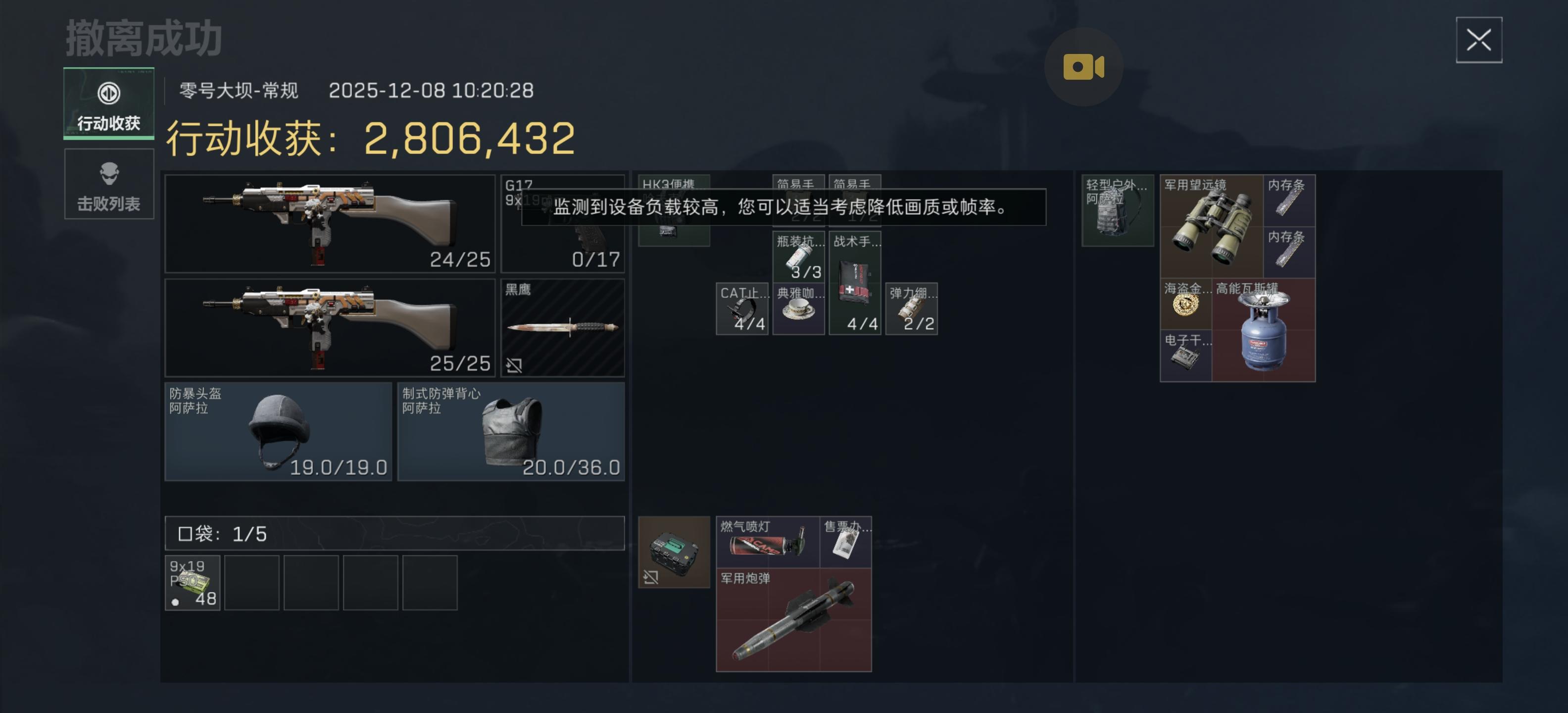Switch to the 击败列表 tab
The height and width of the screenshot is (713, 1568).
coord(109,184)
